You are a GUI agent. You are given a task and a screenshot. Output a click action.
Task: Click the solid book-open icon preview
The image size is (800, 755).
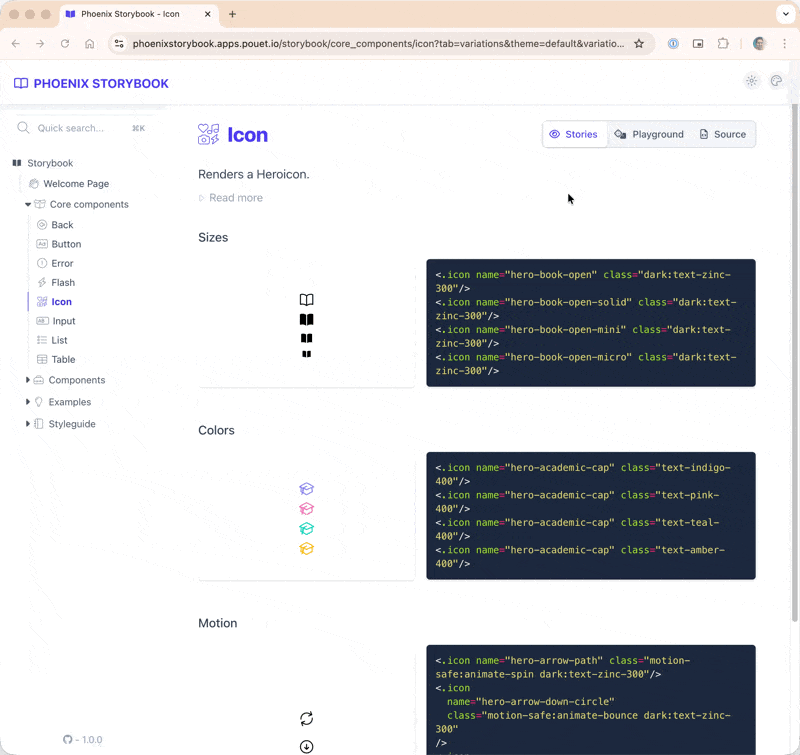pyautogui.click(x=307, y=320)
